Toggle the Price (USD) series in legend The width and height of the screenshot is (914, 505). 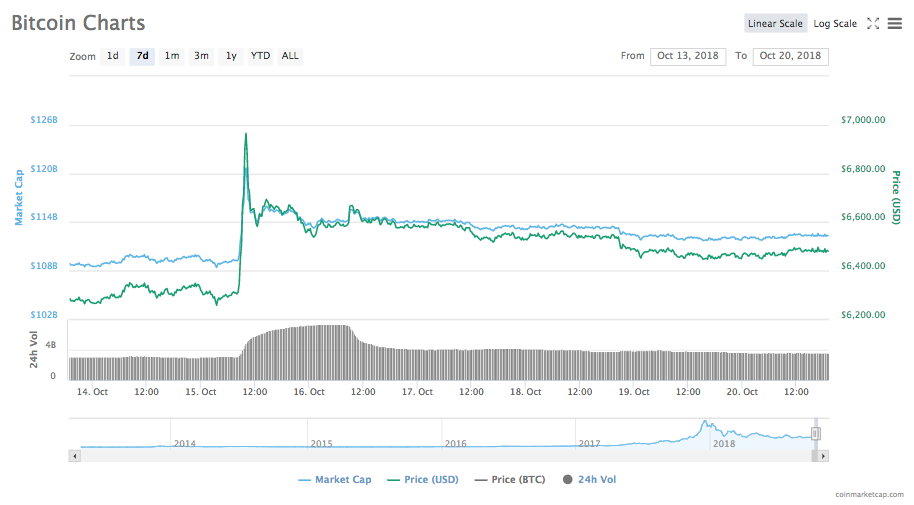coord(423,479)
